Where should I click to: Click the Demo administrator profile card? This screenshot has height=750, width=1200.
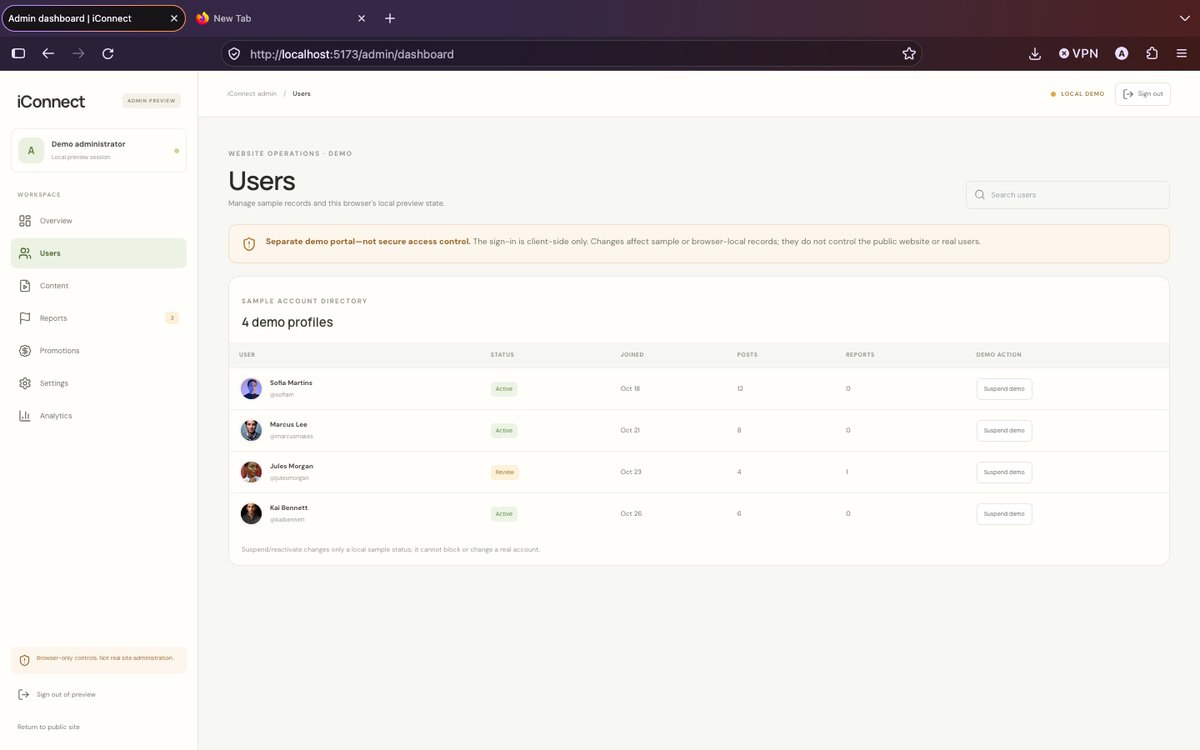click(98, 150)
